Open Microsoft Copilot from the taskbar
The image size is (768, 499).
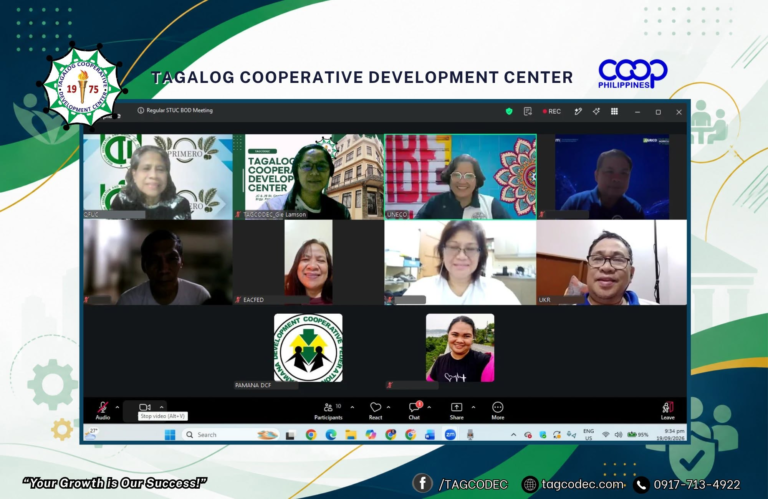click(x=371, y=434)
